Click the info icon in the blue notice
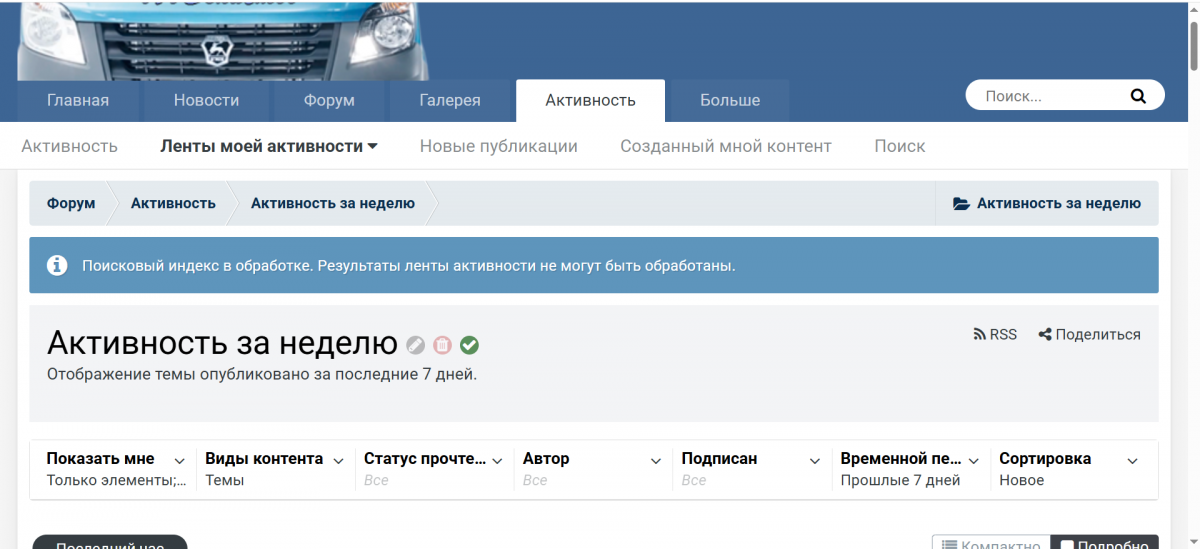The image size is (1200, 549). click(57, 265)
